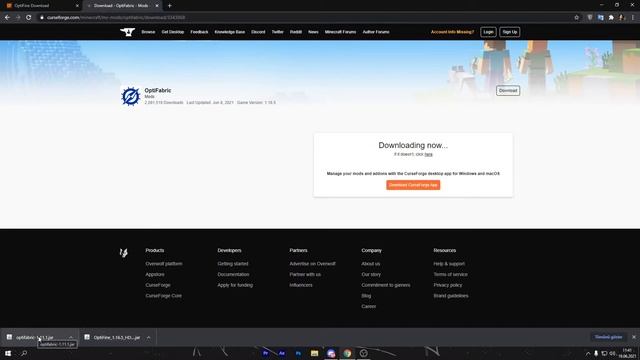Open the browser extensions puzzle icon
This screenshot has width=640, height=360.
pyautogui.click(x=611, y=18)
